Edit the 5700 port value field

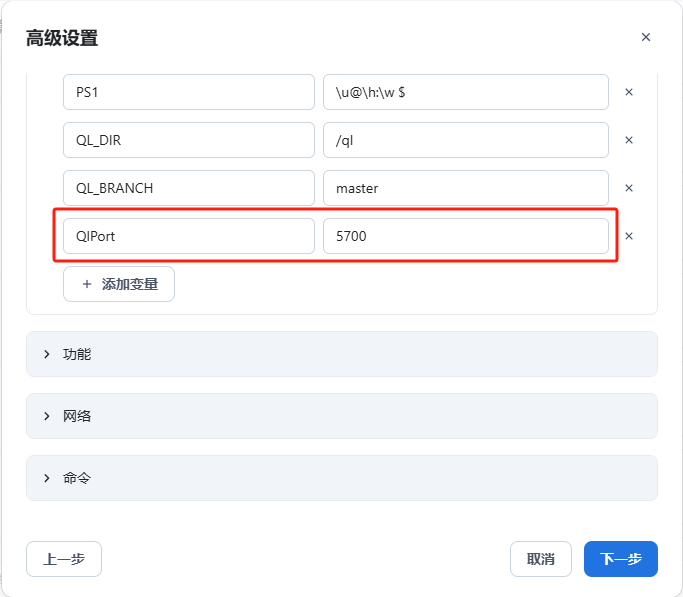click(x=466, y=236)
